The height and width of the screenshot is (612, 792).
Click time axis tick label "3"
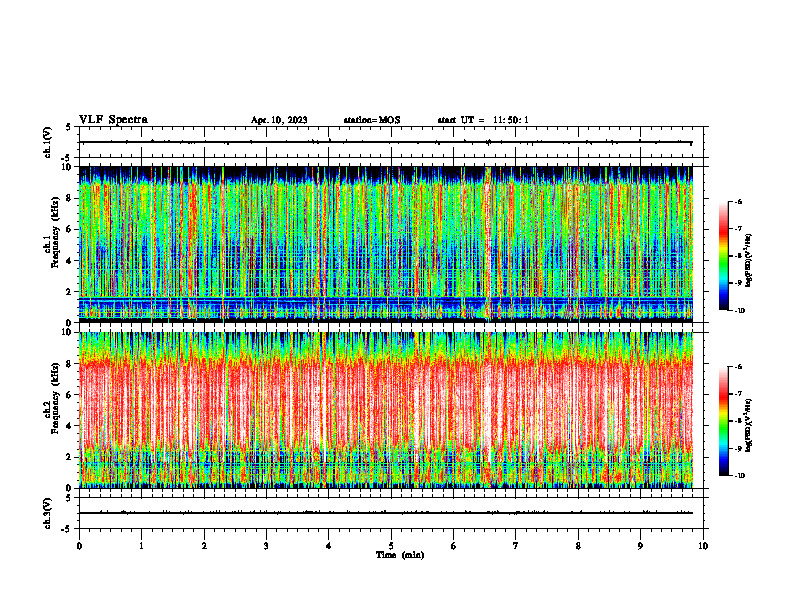click(x=266, y=546)
